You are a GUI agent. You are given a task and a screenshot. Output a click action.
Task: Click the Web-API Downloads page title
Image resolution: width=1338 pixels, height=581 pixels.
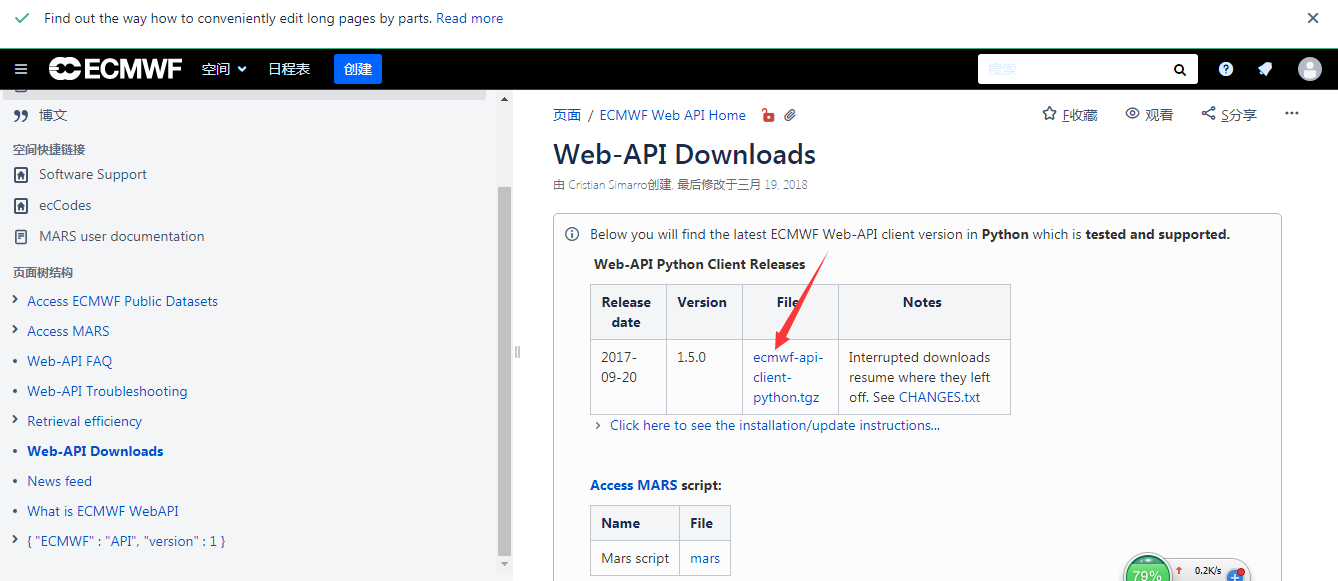tap(684, 154)
